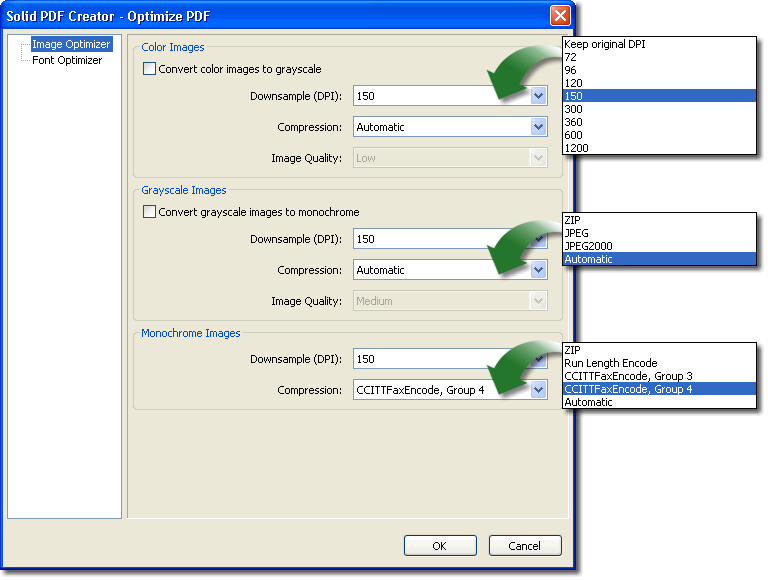The image size is (768, 580).
Task: Choose Keep original DPI option
Action: [x=659, y=44]
